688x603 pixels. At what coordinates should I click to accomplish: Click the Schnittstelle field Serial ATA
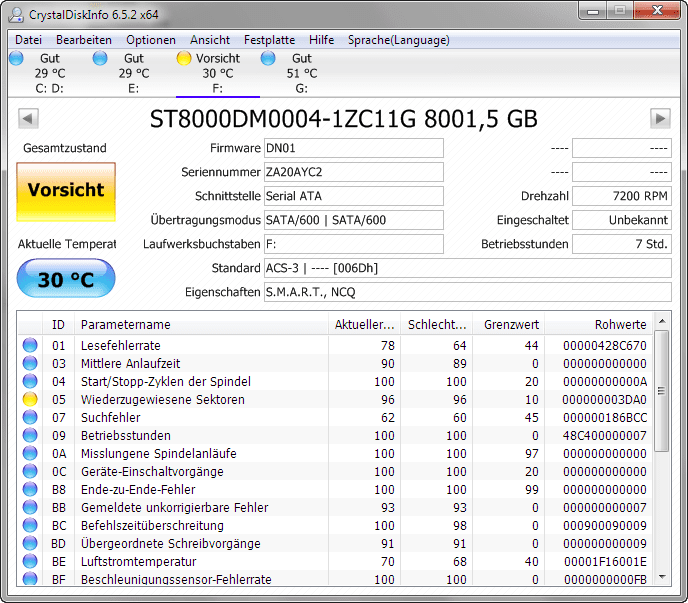[x=354, y=196]
